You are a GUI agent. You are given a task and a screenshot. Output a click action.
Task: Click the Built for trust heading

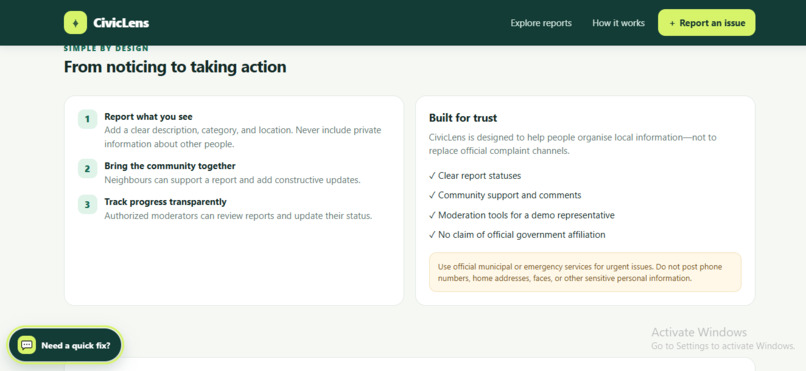(463, 118)
